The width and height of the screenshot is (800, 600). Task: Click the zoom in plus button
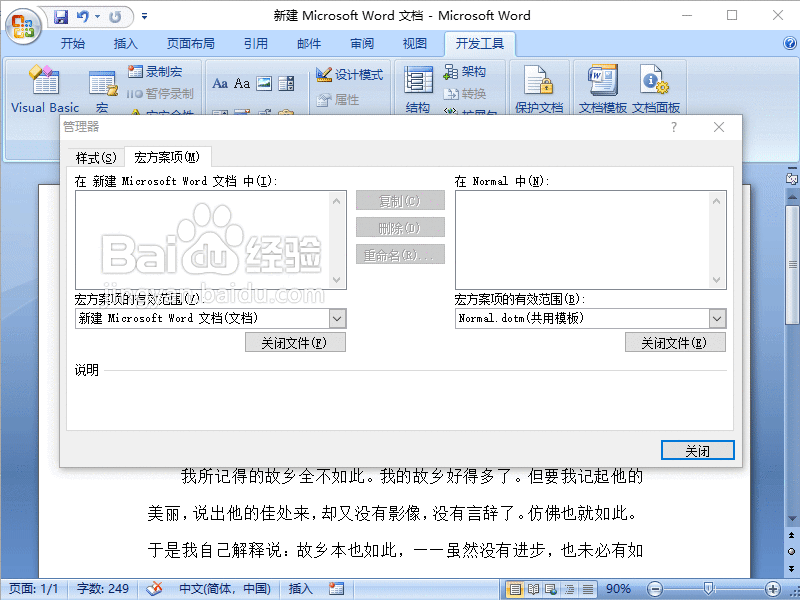773,589
